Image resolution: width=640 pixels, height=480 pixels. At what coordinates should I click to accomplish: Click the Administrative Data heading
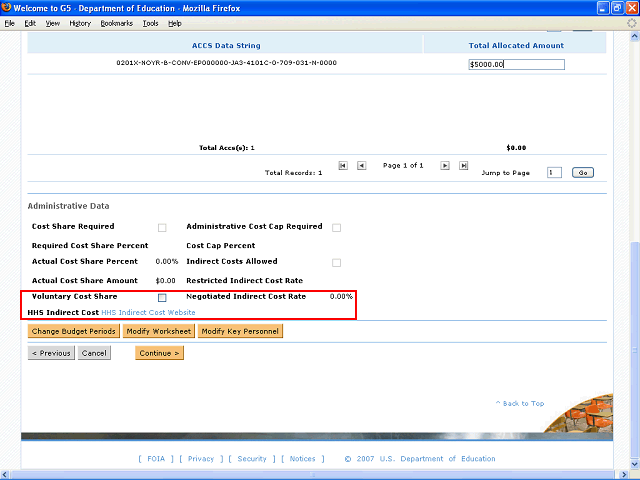tap(69, 206)
